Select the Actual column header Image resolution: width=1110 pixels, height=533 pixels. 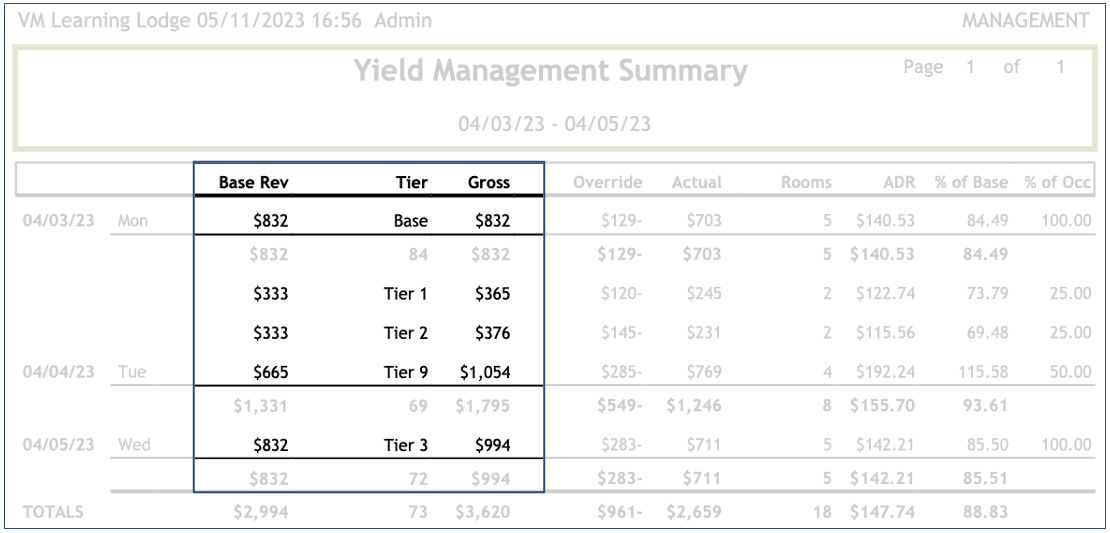point(697,183)
